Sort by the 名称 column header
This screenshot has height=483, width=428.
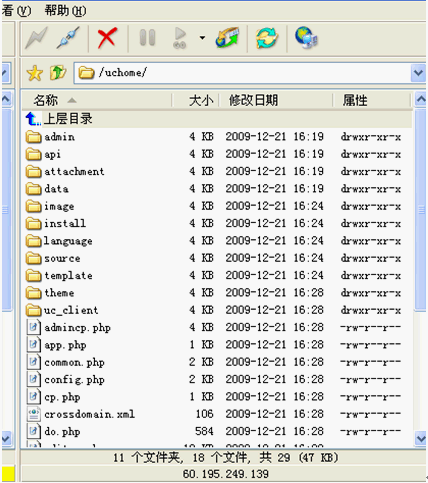(97, 100)
